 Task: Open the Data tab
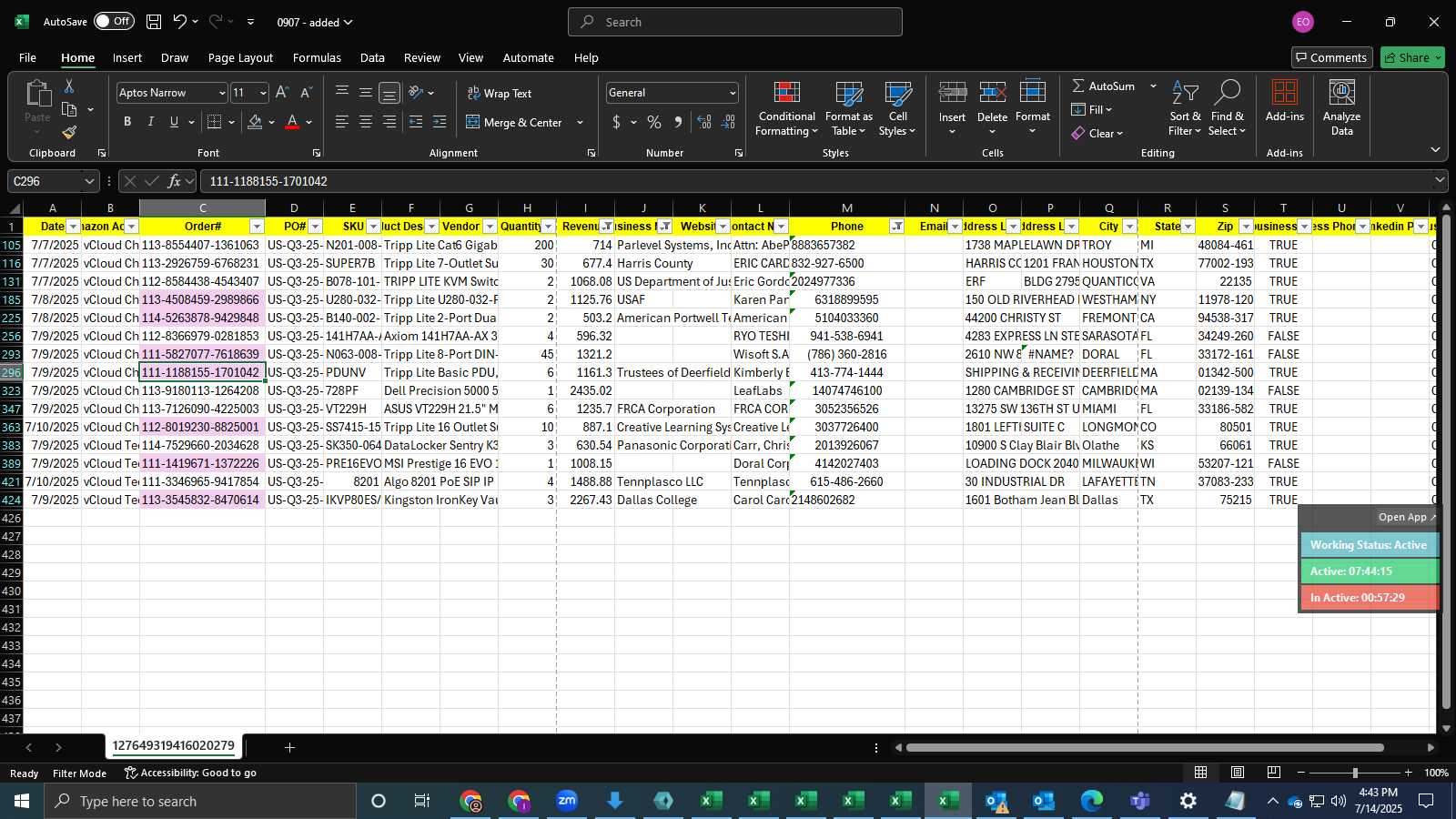click(x=372, y=57)
